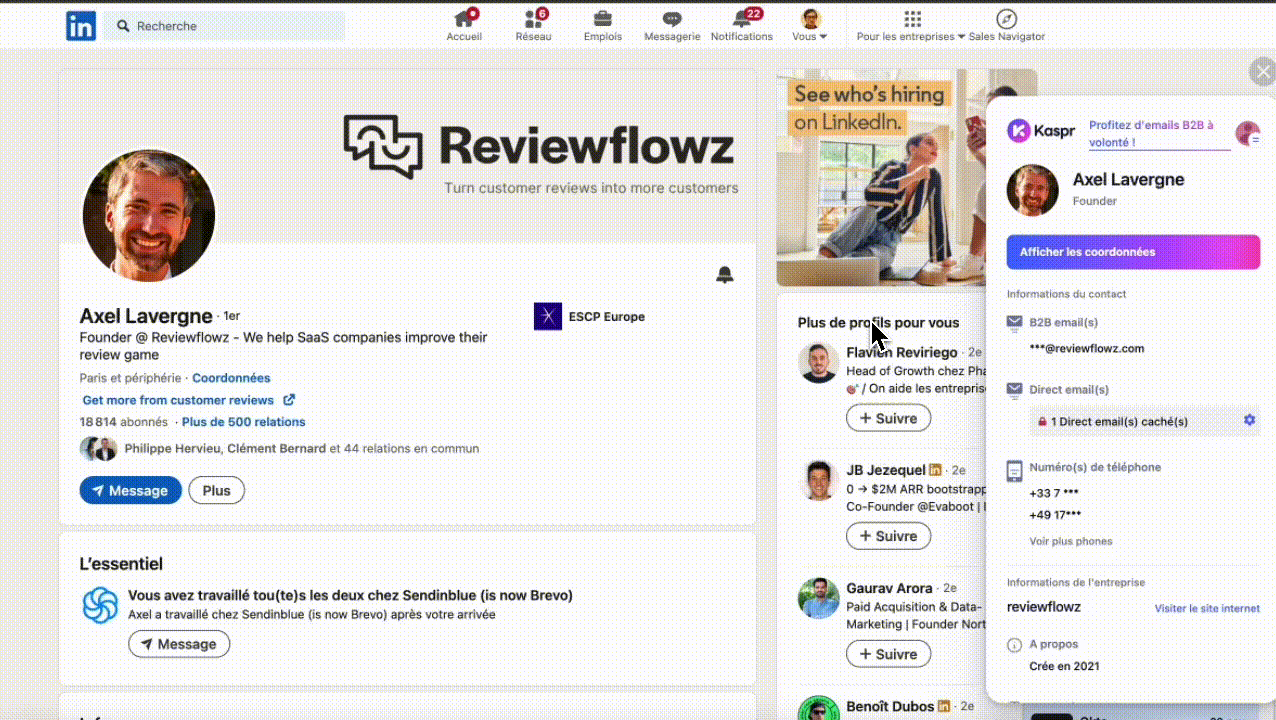The height and width of the screenshot is (720, 1276).
Task: Follow Gaurav Arora with Suivre
Action: [x=888, y=654]
